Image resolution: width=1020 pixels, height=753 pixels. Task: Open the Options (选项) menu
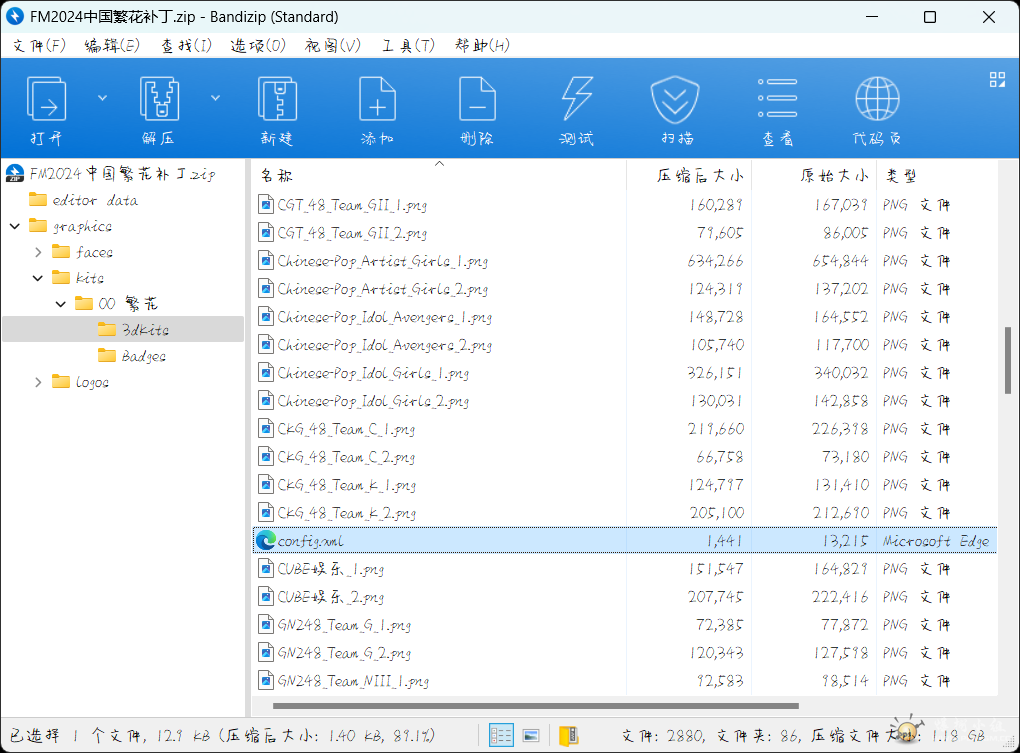tap(258, 46)
